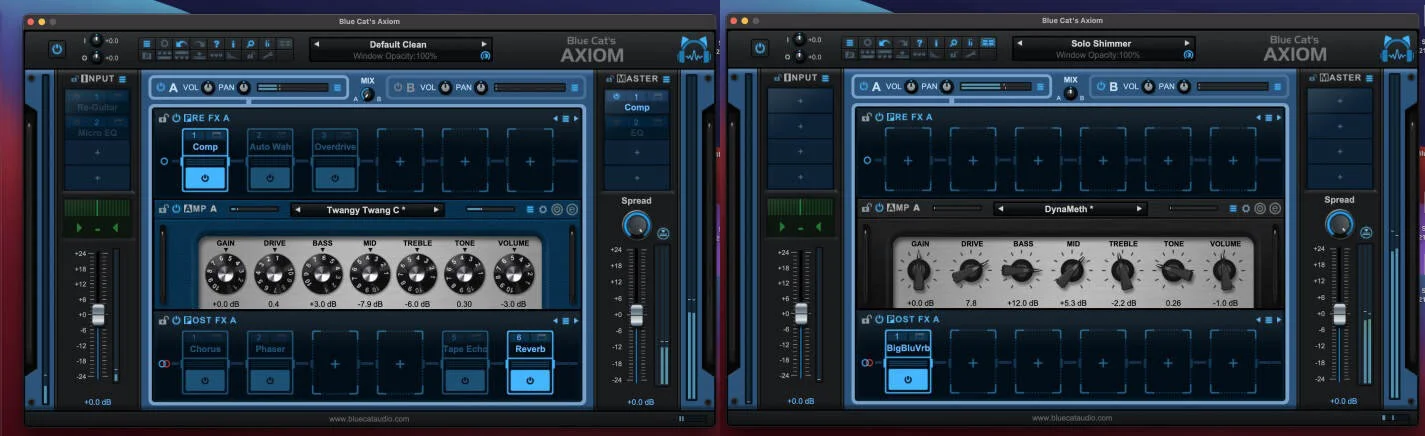Select next amp model after Twangy Twang C
Screen dimensions: 1425x436
[x=436, y=210]
